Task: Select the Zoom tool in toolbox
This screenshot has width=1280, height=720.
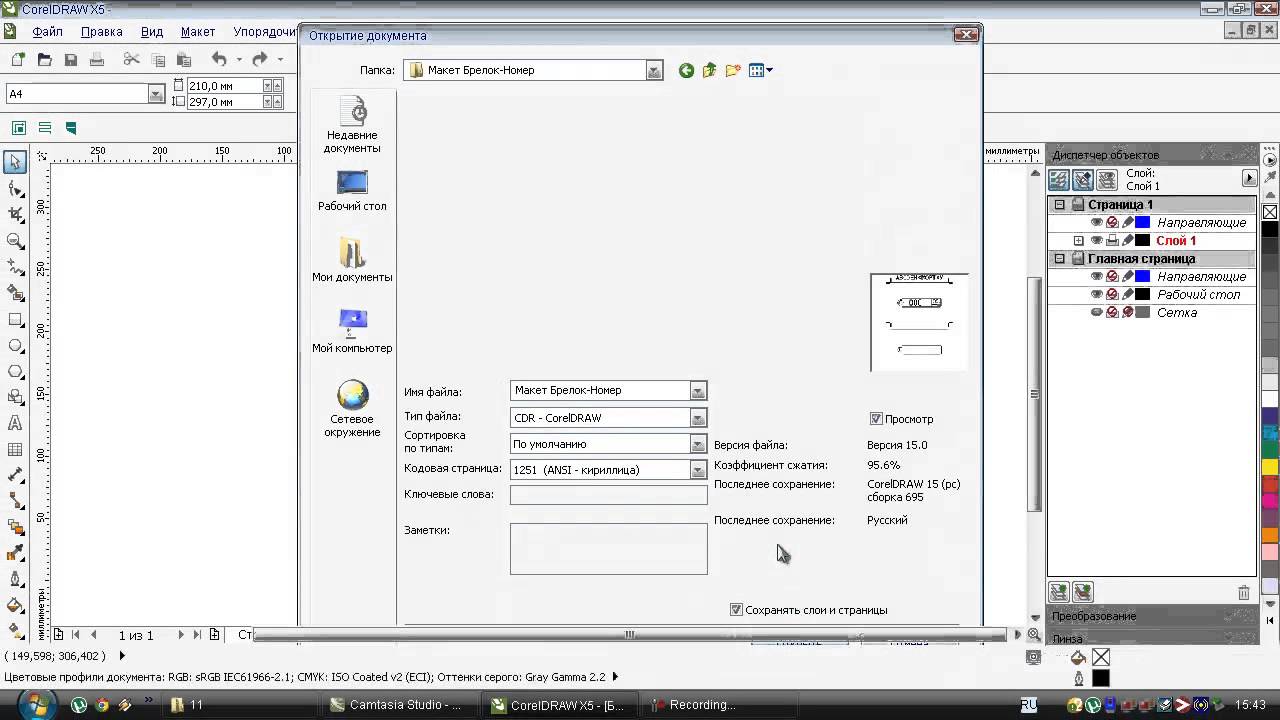Action: [15, 241]
